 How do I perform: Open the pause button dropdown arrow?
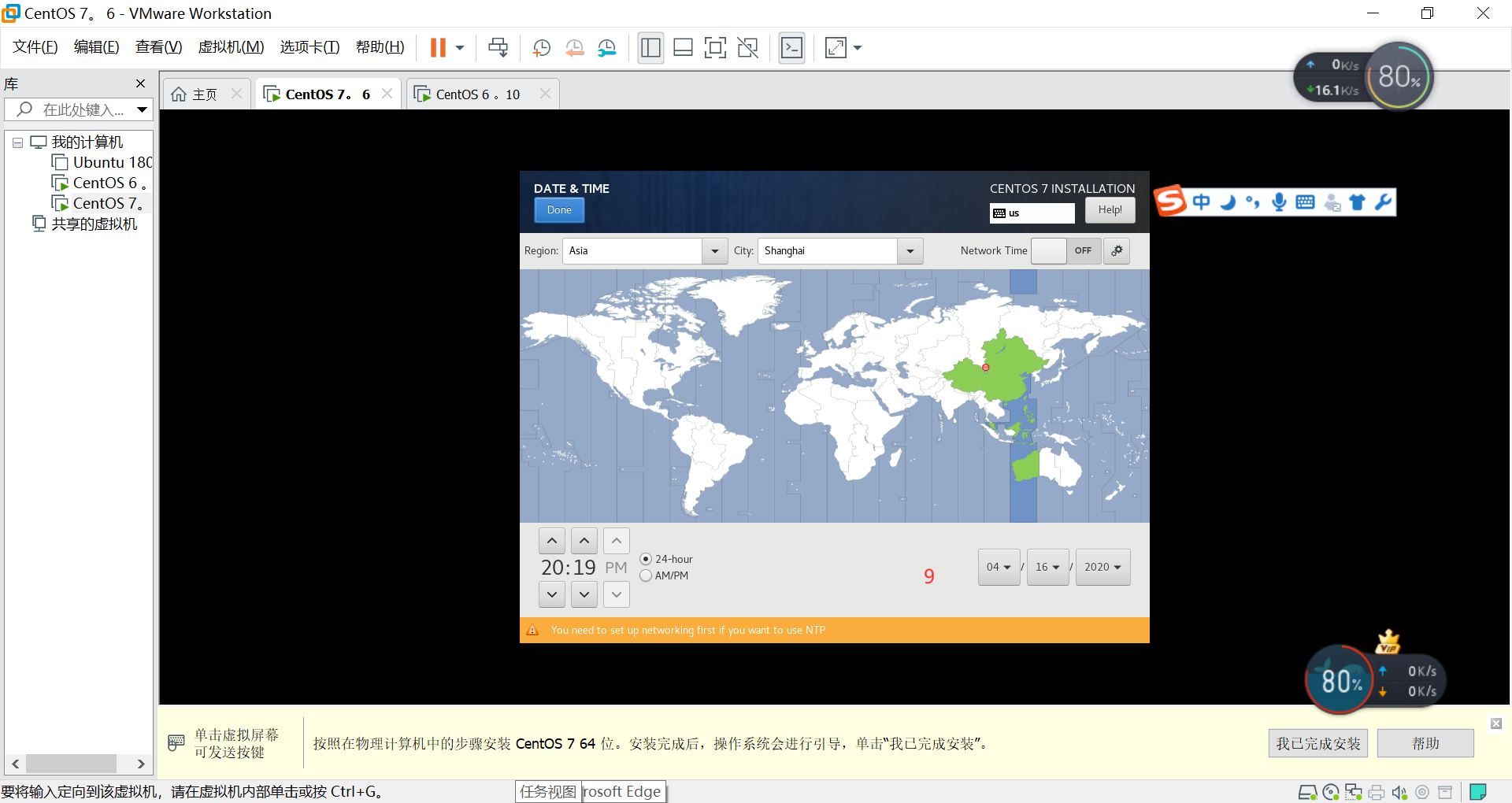[x=460, y=48]
